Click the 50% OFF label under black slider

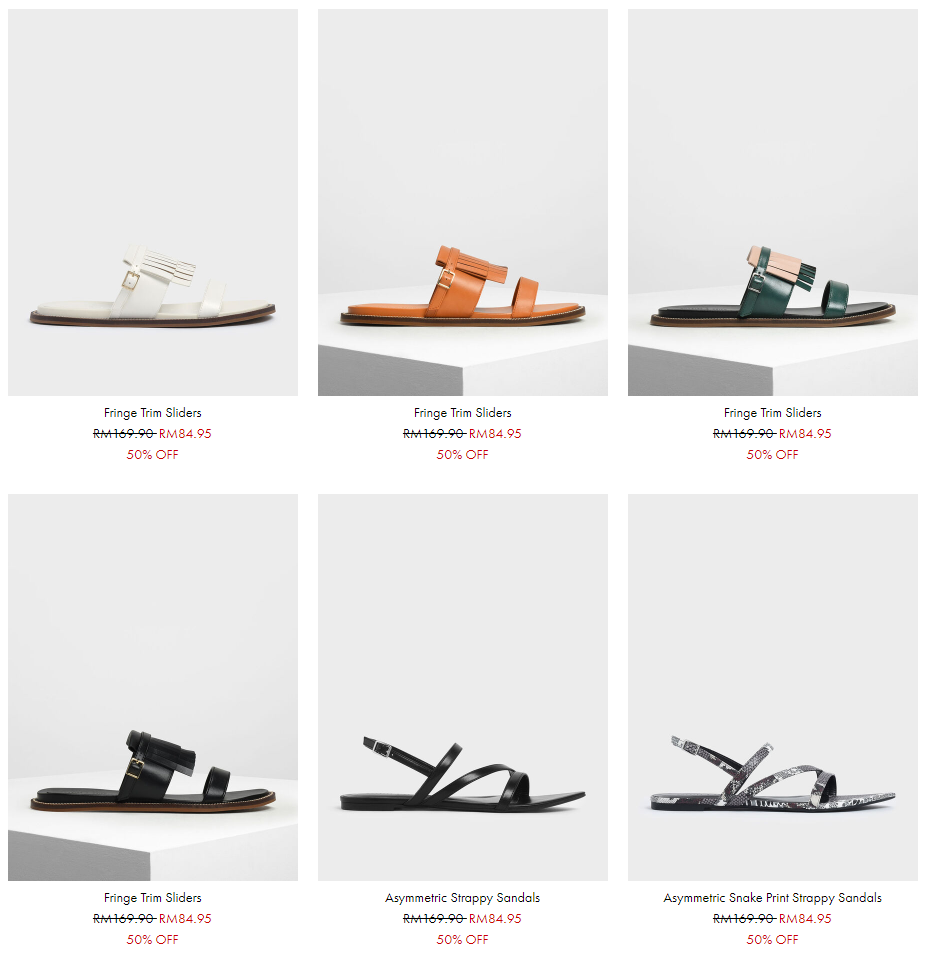pyautogui.click(x=153, y=939)
